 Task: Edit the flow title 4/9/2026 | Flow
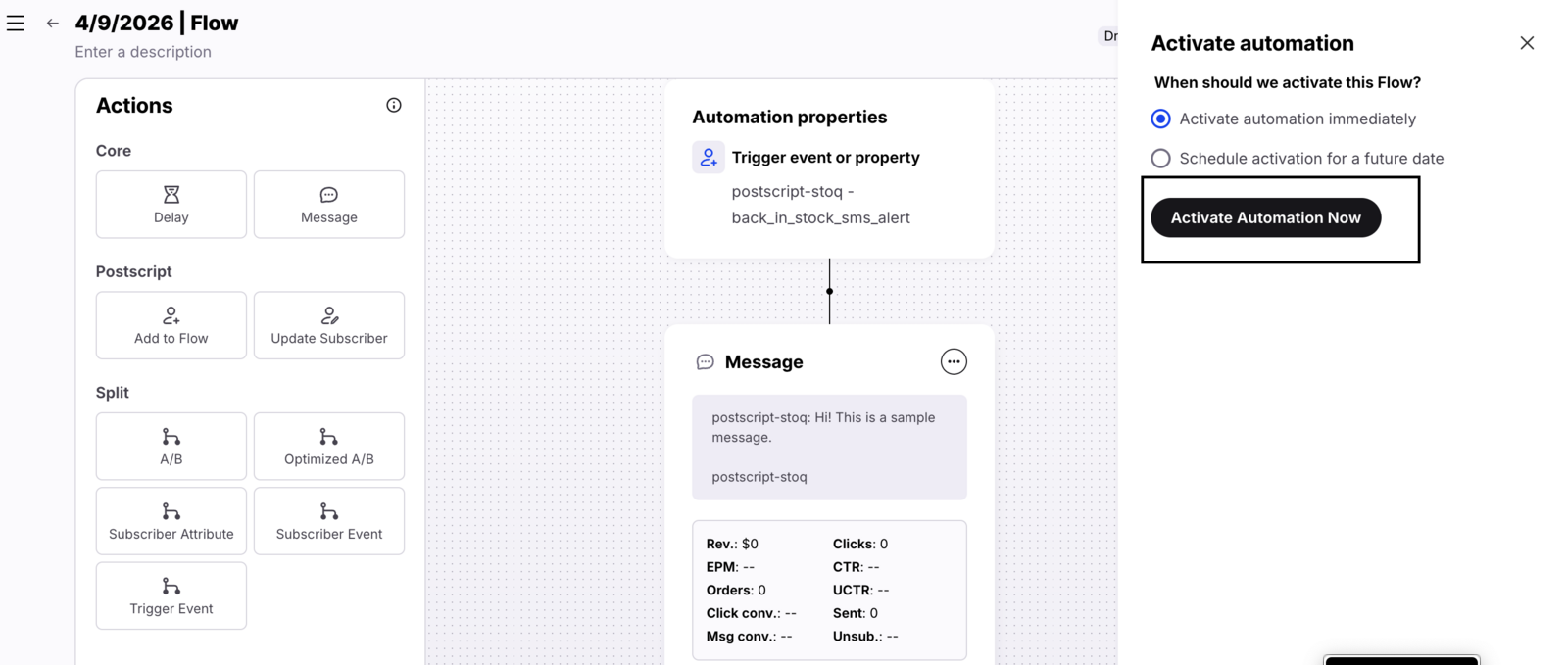click(x=157, y=23)
